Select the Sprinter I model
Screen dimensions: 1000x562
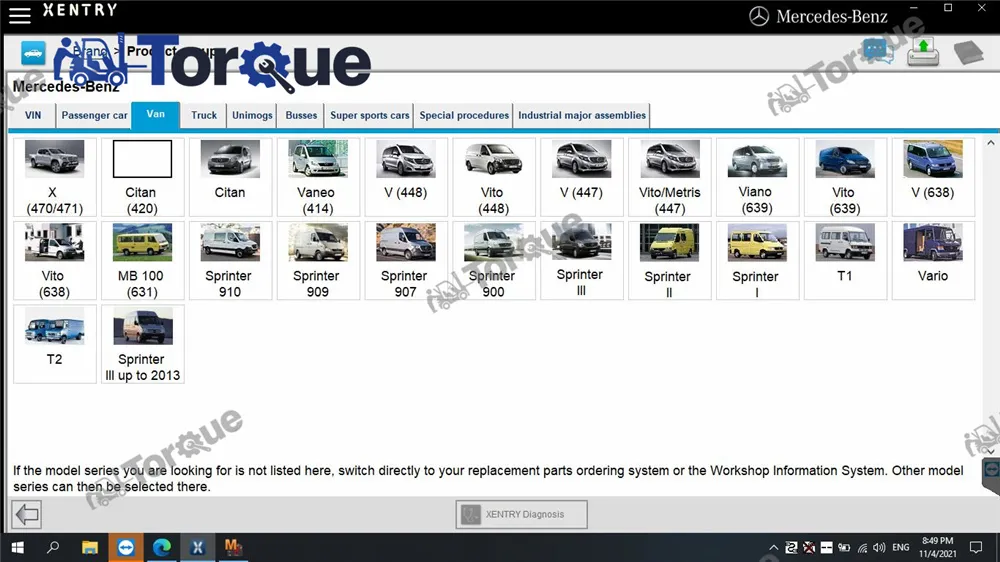(x=757, y=260)
